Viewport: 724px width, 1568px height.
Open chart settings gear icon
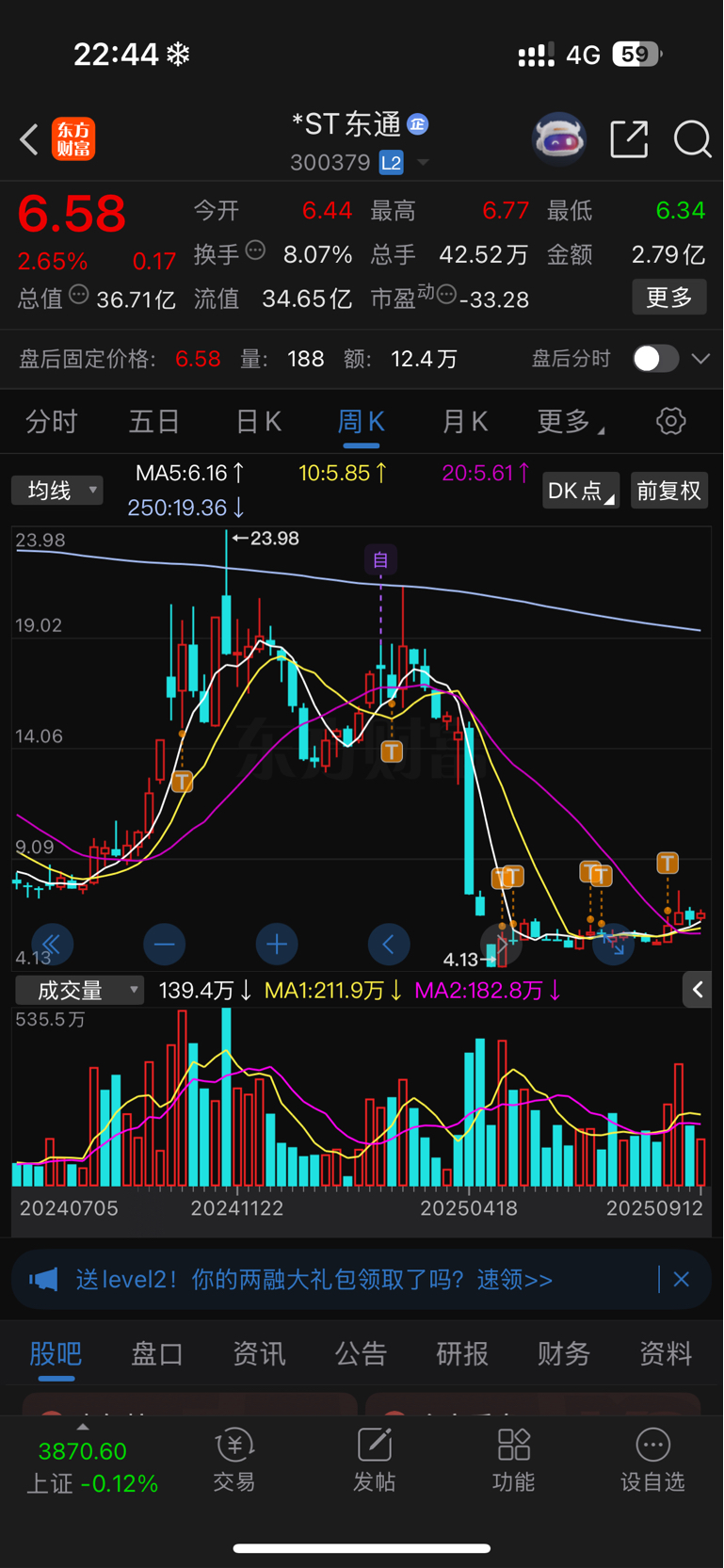tap(670, 421)
